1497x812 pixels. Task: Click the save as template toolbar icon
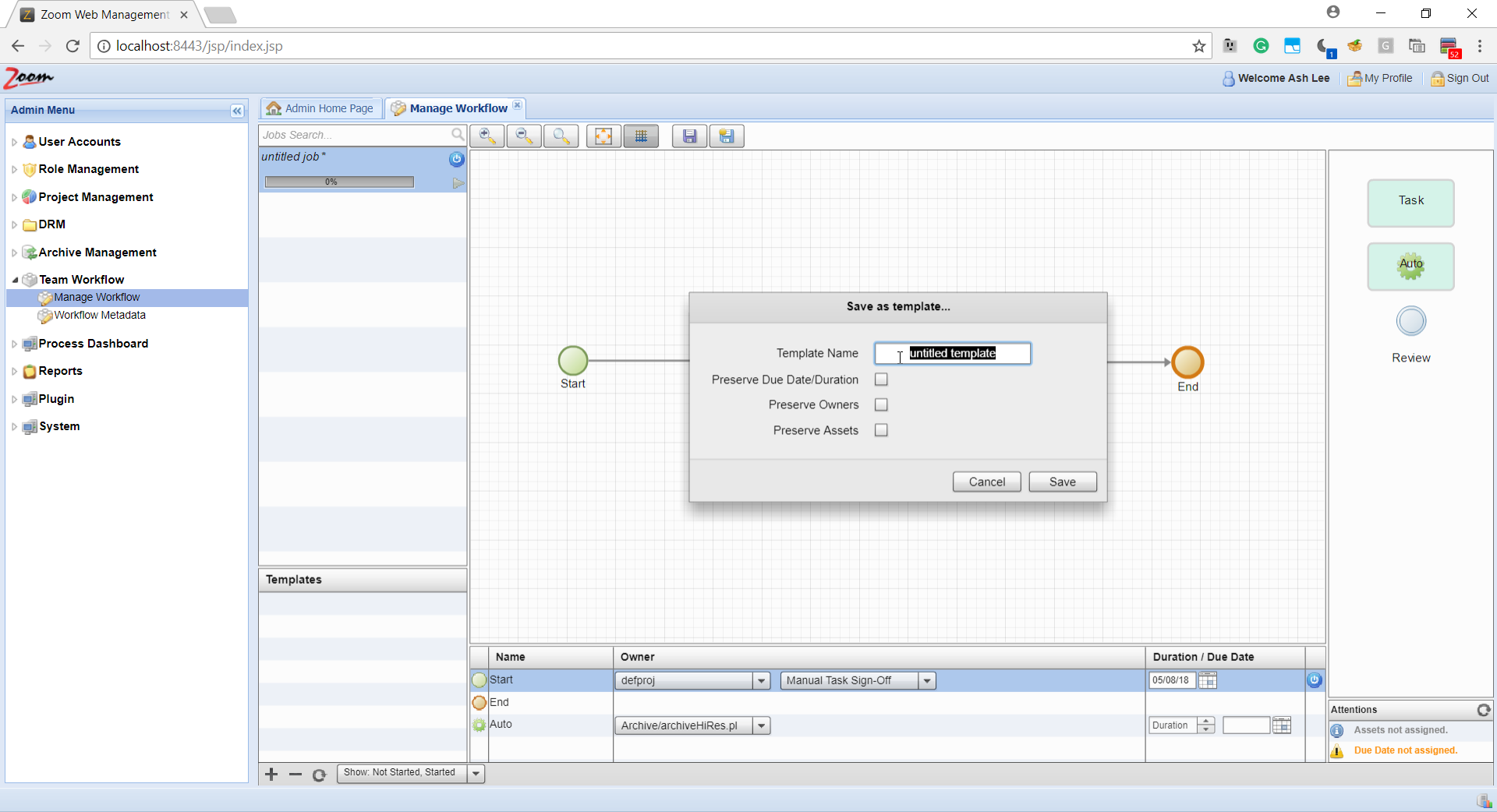727,136
